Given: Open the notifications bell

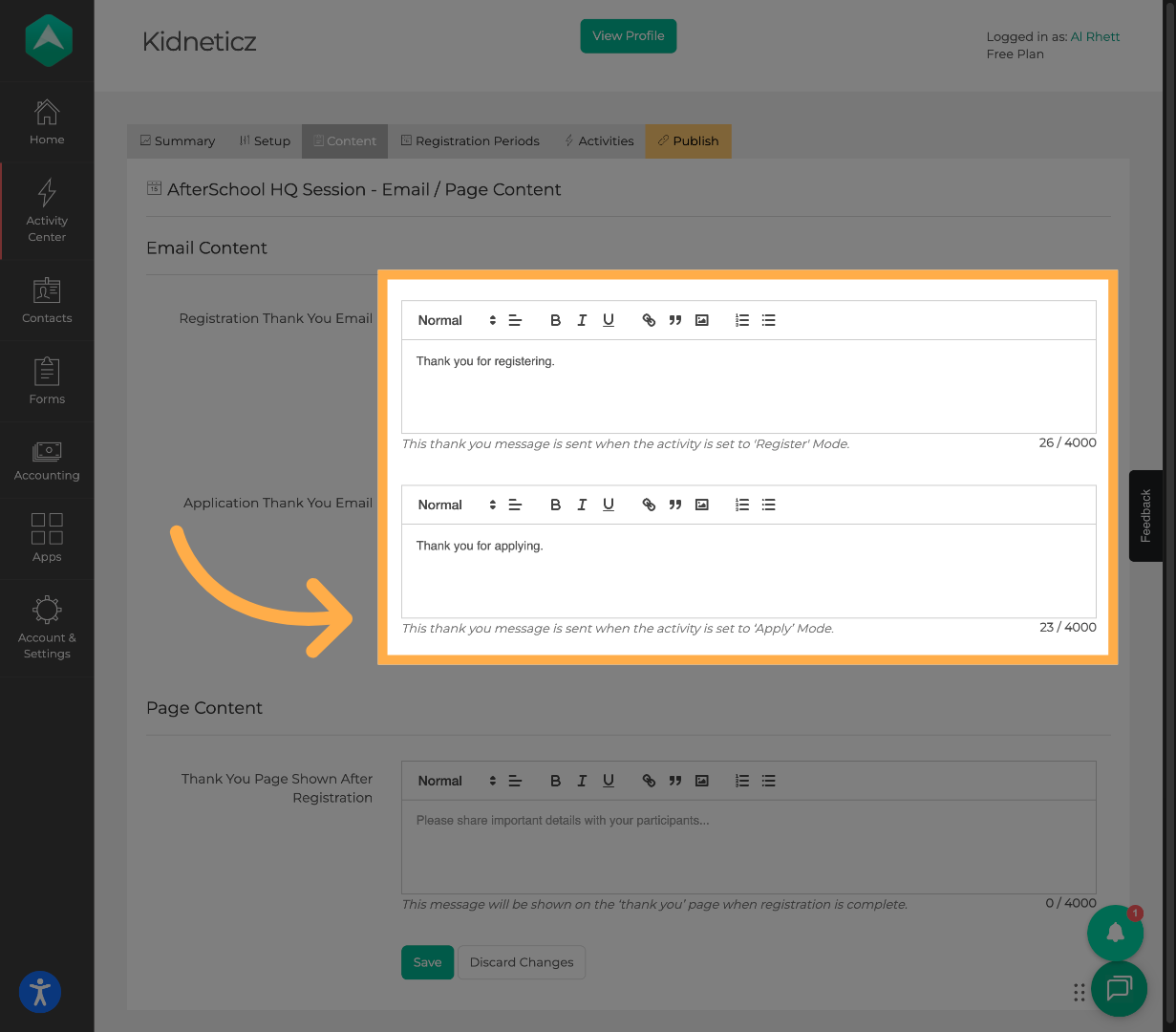Looking at the screenshot, I should pyautogui.click(x=1115, y=933).
